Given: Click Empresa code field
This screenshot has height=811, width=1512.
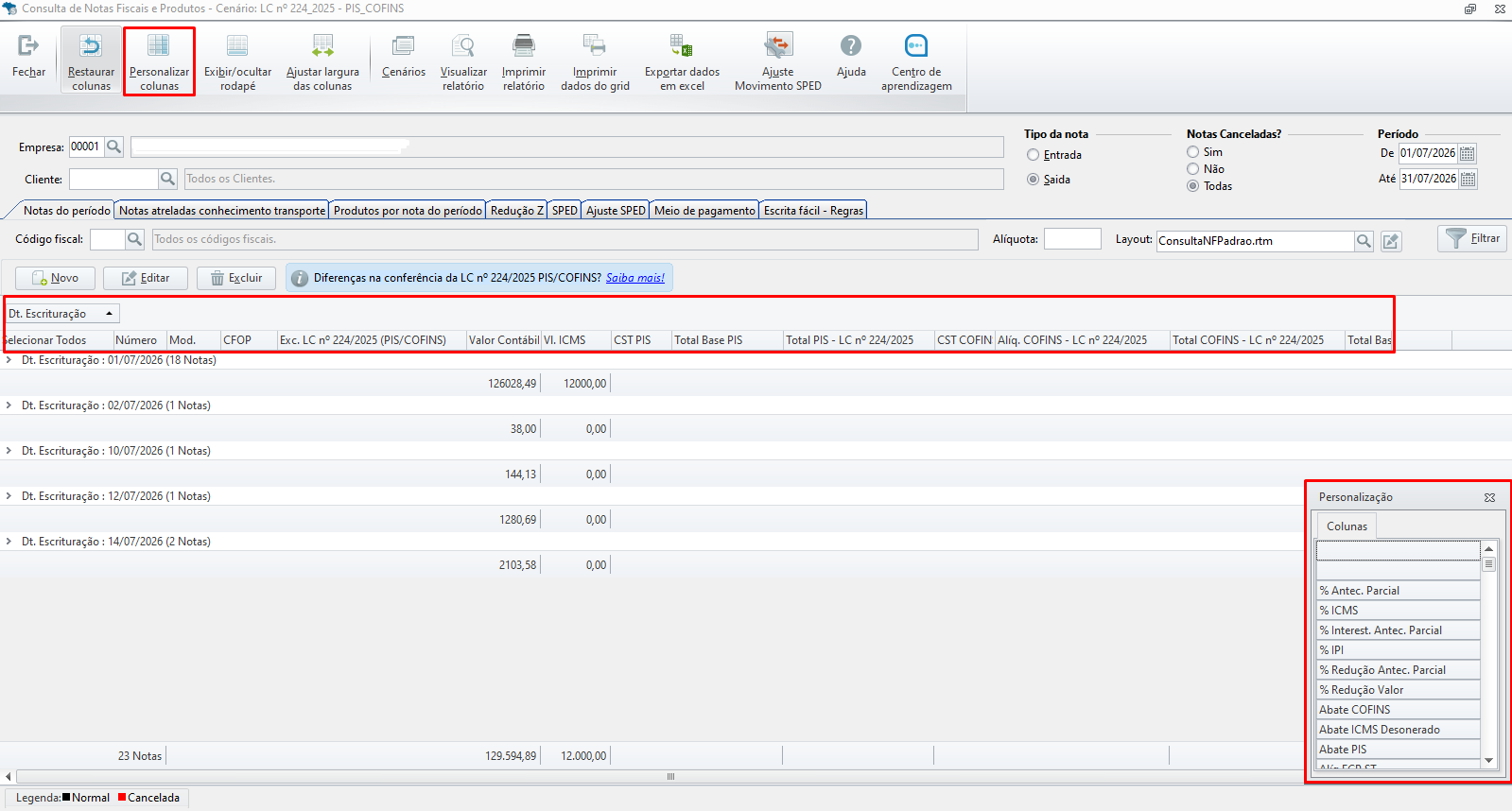Looking at the screenshot, I should [x=86, y=147].
